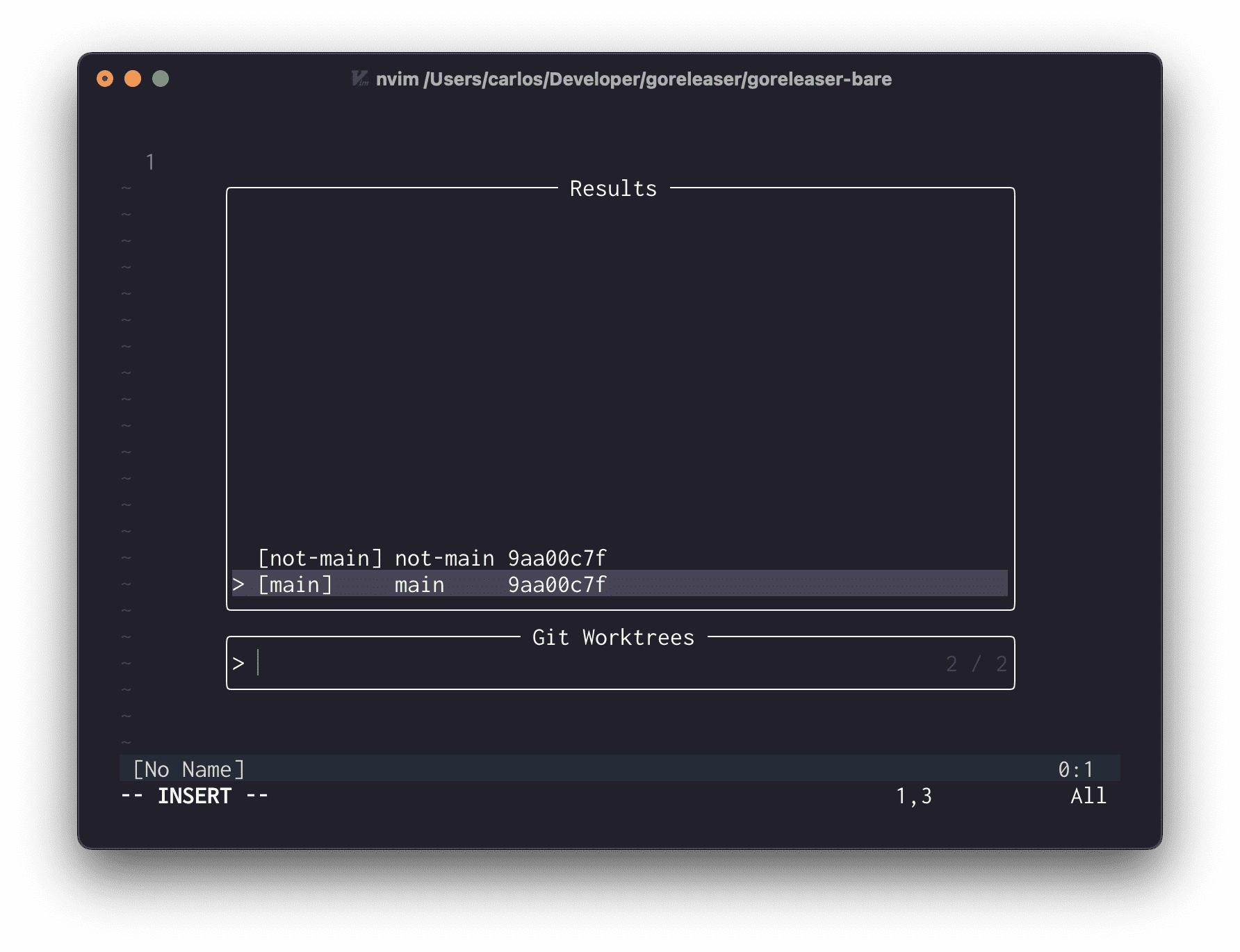Click the '1,3' cursor position indicator
The height and width of the screenshot is (952, 1240).
point(914,796)
